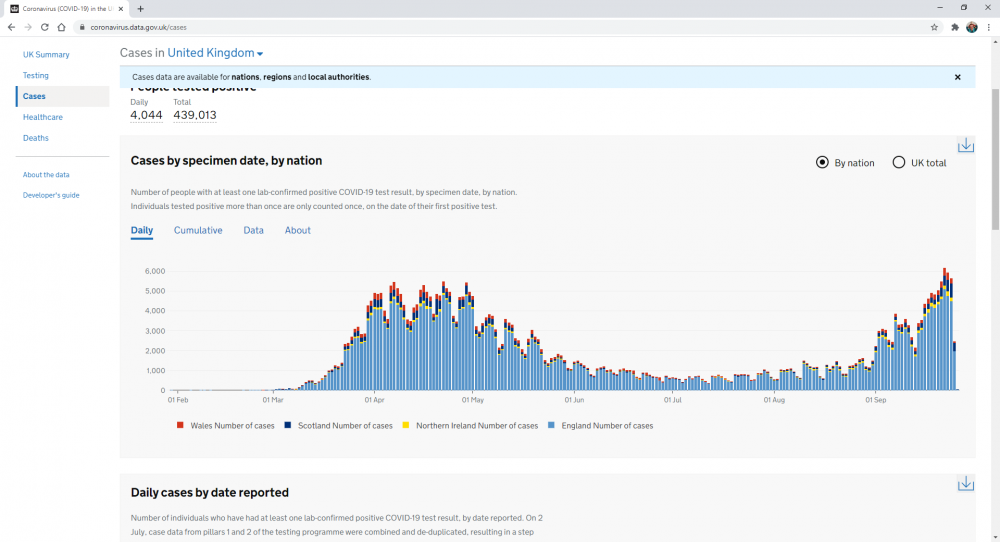
Task: Click the daily value 4,044
Action: [x=146, y=115]
